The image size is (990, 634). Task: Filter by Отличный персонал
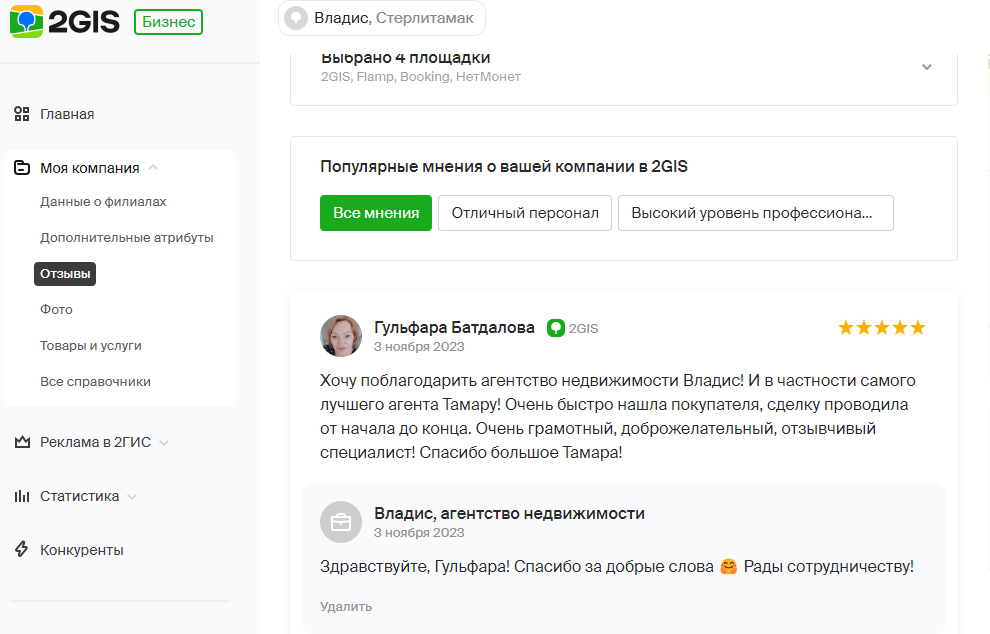525,213
